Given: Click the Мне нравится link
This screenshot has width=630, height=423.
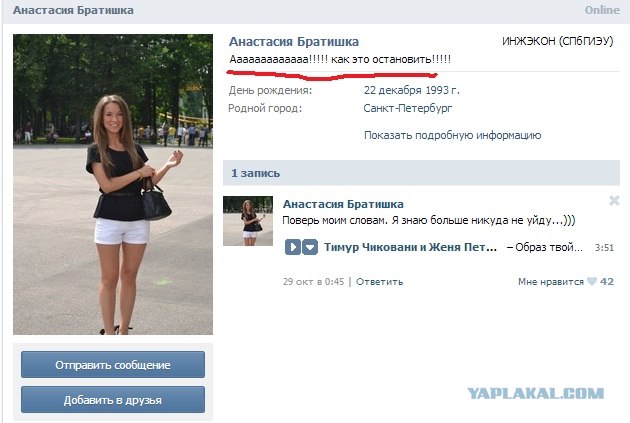Looking at the screenshot, I should (x=550, y=282).
